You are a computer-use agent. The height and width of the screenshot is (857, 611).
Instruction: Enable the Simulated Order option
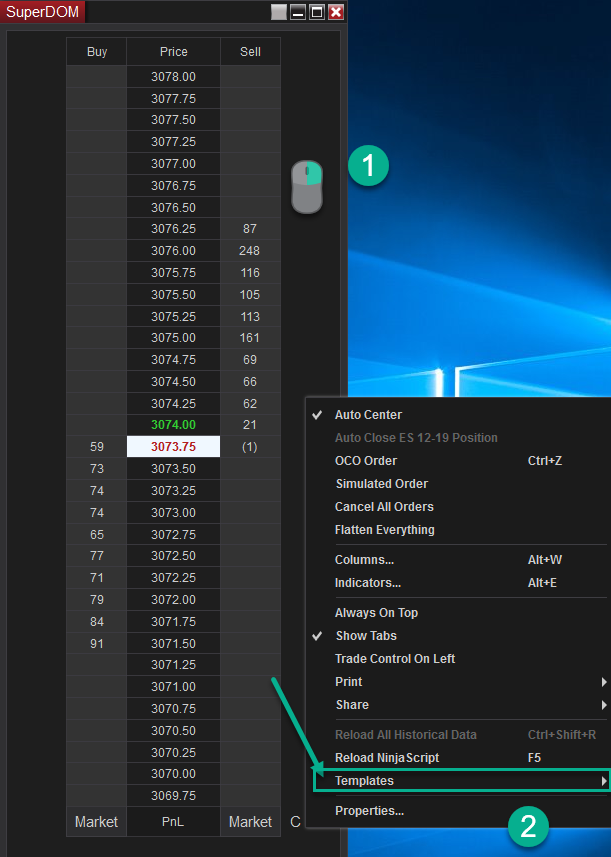pyautogui.click(x=458, y=484)
